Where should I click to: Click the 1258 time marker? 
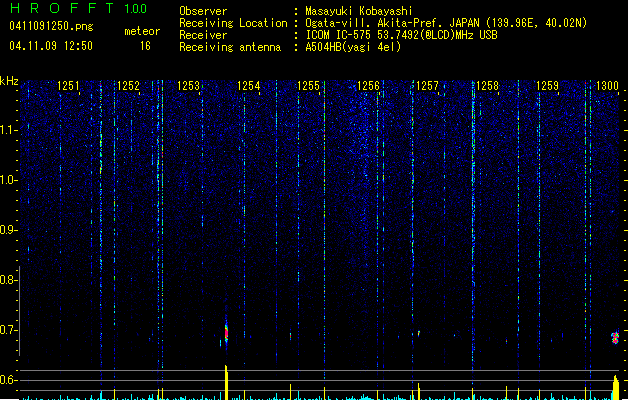click(487, 86)
